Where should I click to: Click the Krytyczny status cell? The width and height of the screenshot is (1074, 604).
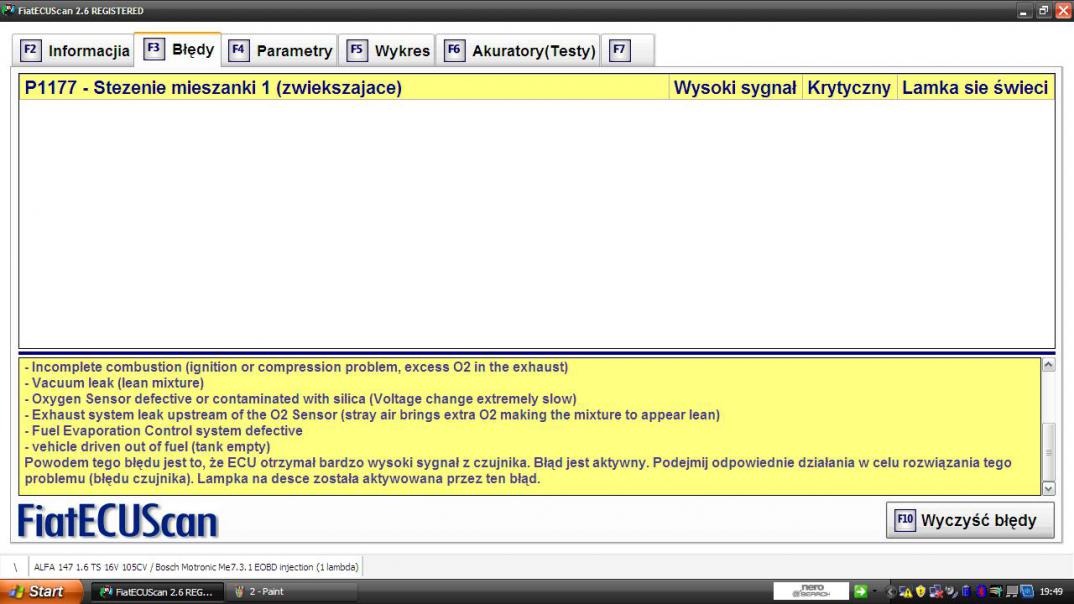tap(849, 88)
